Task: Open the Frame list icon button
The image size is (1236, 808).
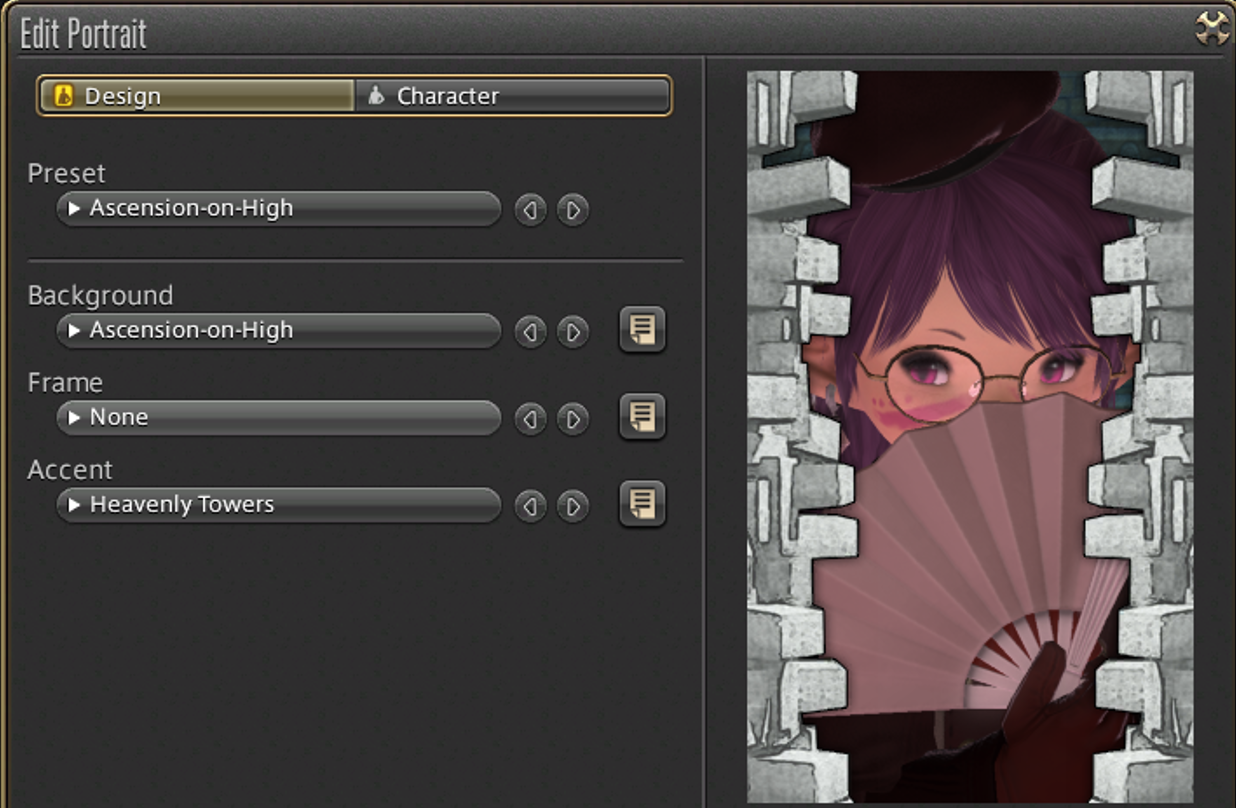Action: 642,417
